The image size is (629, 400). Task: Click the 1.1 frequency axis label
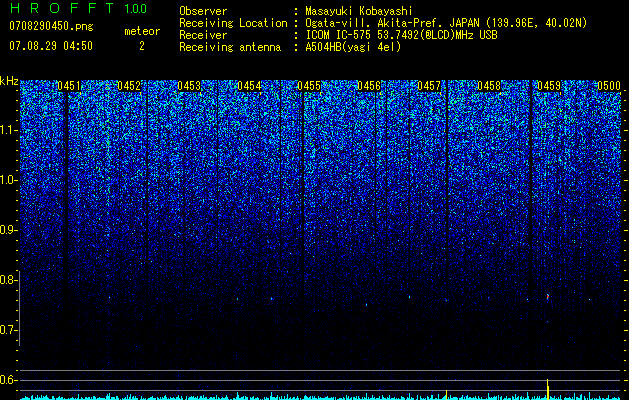8,130
